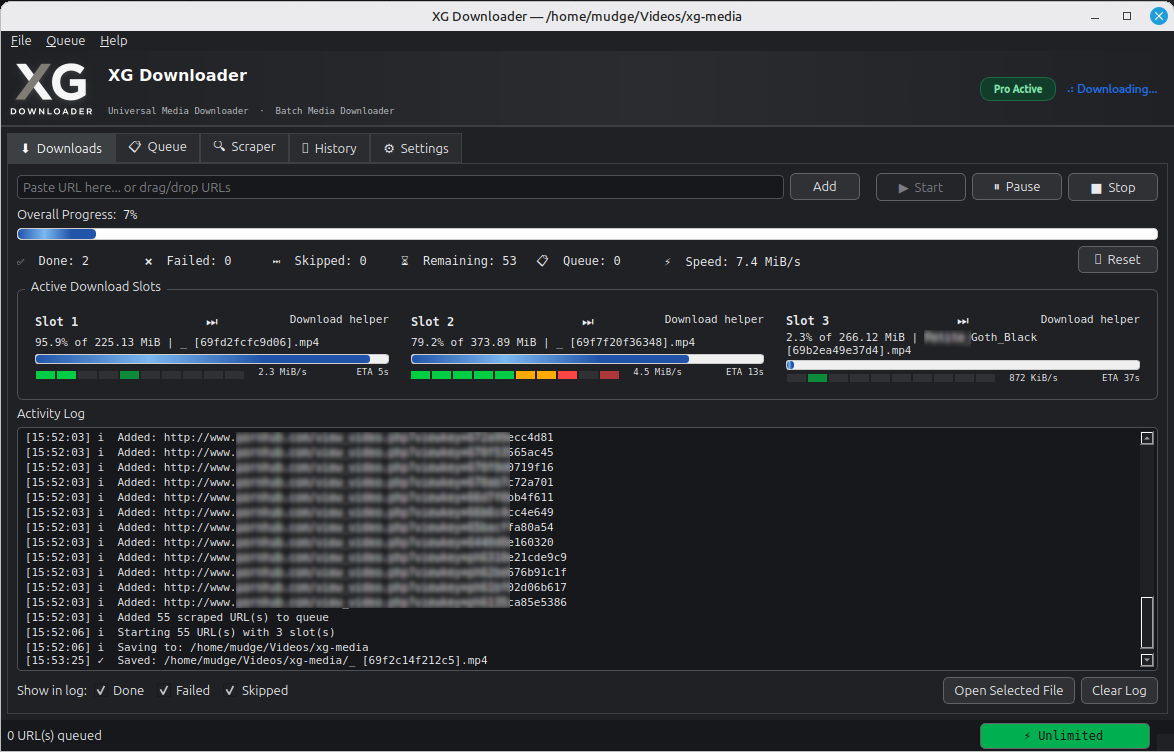Viewport: 1174px width, 752px height.
Task: Click the Slot 2 progress bar
Action: (587, 359)
